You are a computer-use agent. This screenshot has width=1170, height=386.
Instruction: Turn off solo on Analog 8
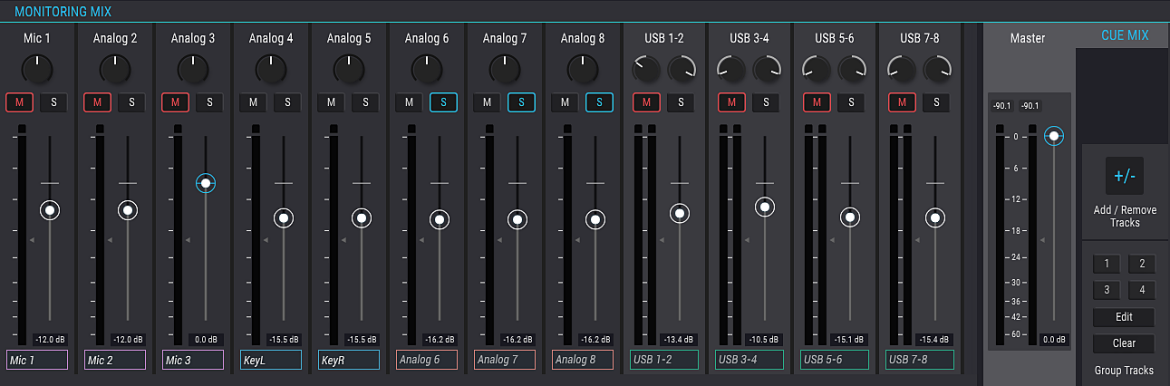point(599,102)
